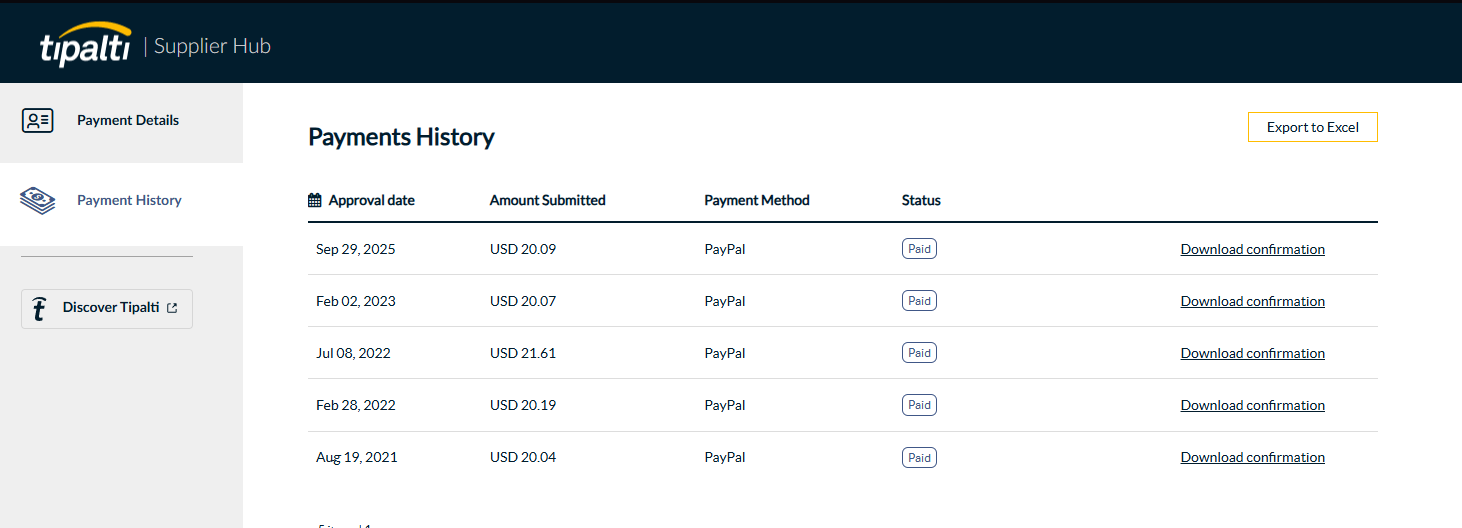Screen dimensions: 1462x528
Task: Click the Amount Submitted column header
Action: [x=547, y=200]
